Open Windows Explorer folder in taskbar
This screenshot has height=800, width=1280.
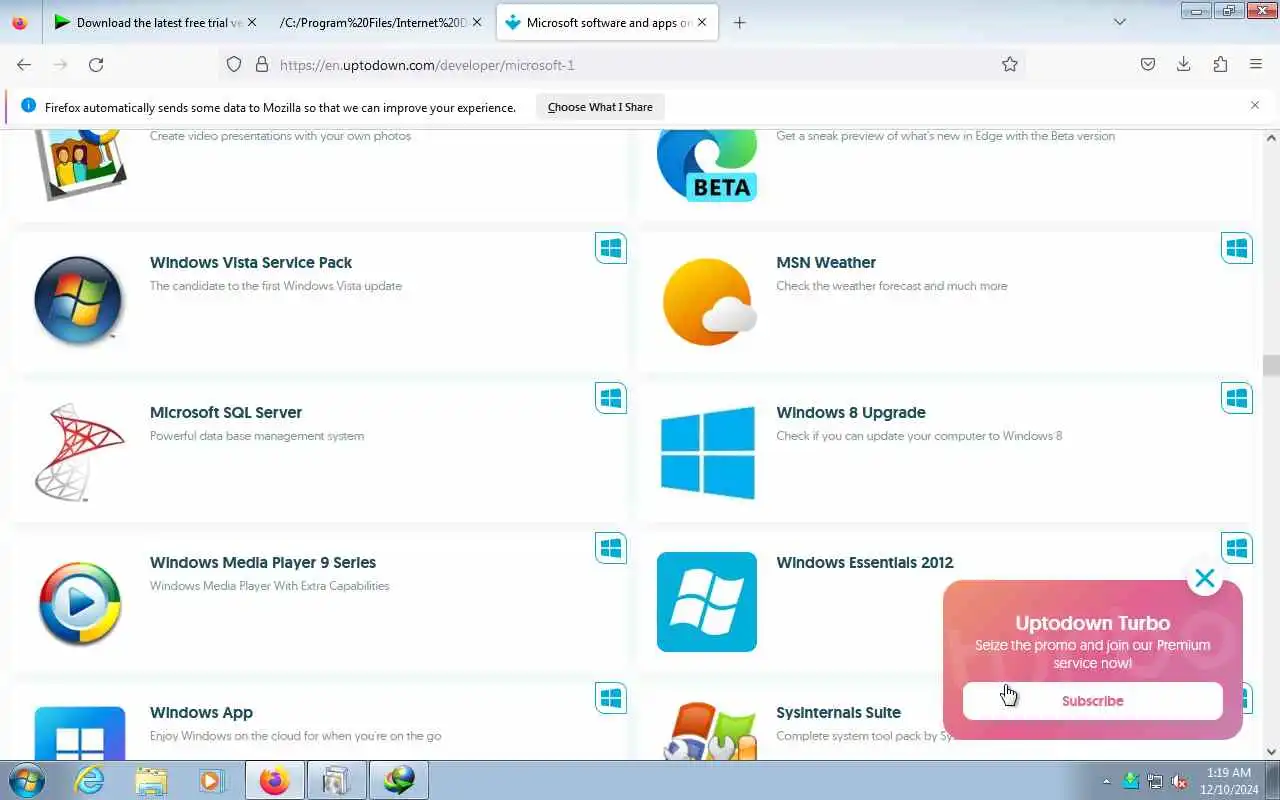coord(151,780)
